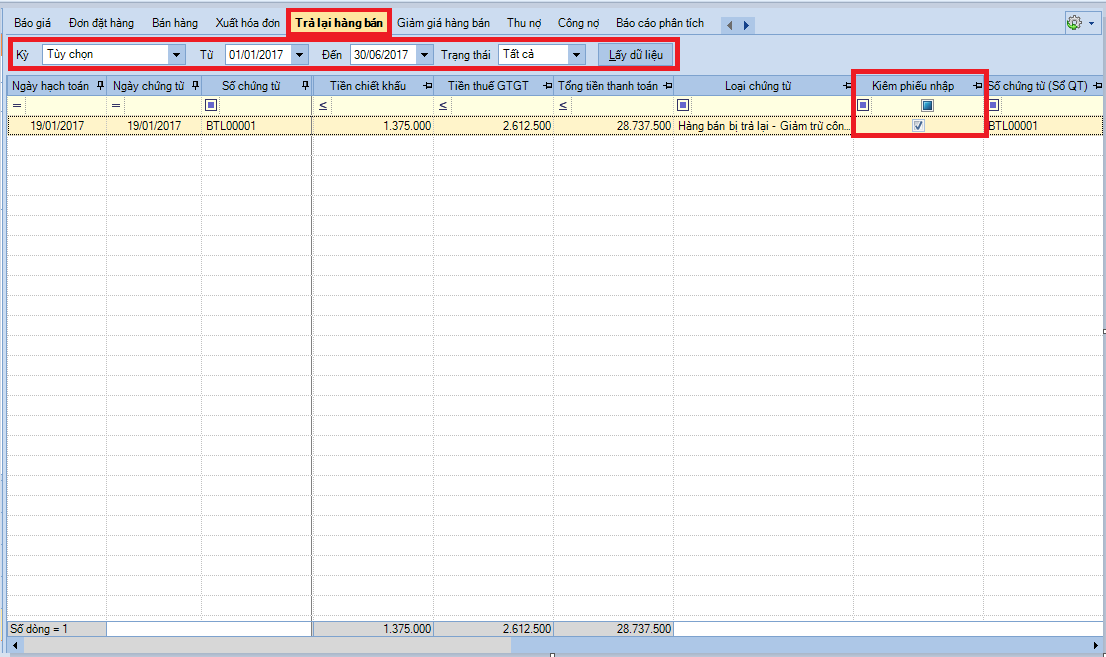1106x657 pixels.
Task: Toggle the Kiêm phiếu nhập filter checkbox
Action: (x=928, y=105)
